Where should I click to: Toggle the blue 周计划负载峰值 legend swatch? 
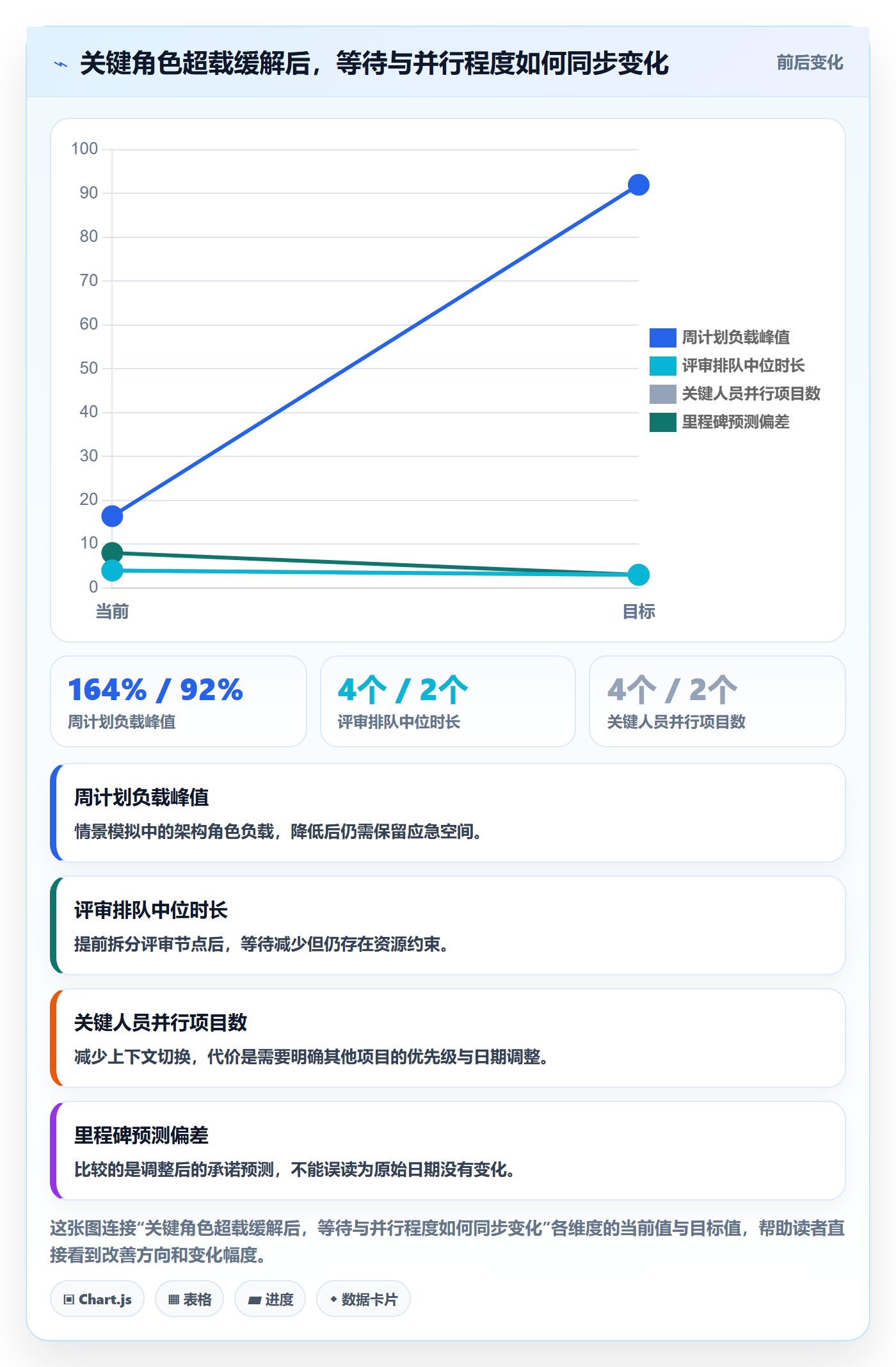pos(662,337)
